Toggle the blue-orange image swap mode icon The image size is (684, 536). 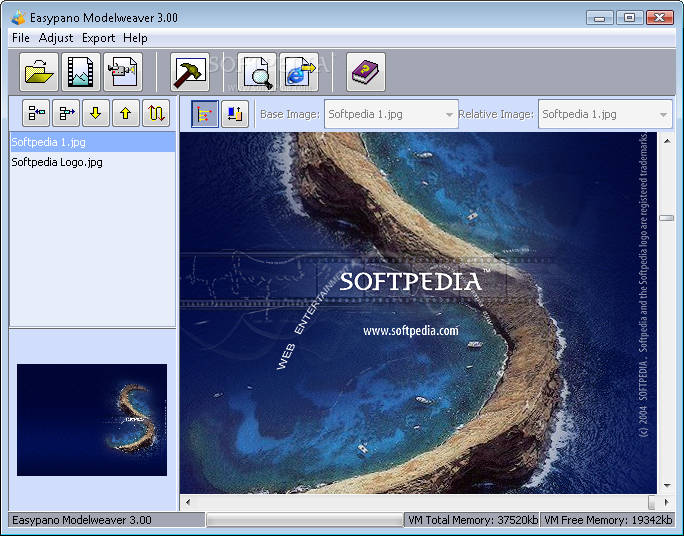(235, 114)
